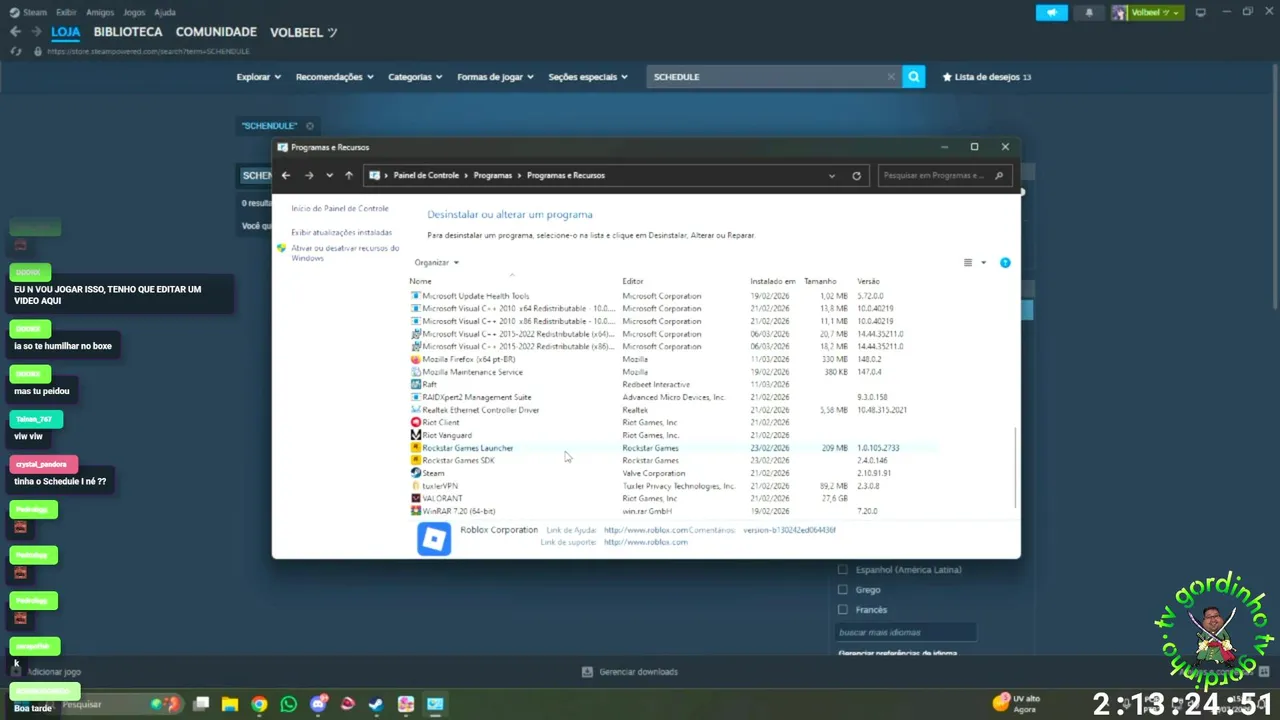Expand the Categorias dropdown

pos(415,77)
